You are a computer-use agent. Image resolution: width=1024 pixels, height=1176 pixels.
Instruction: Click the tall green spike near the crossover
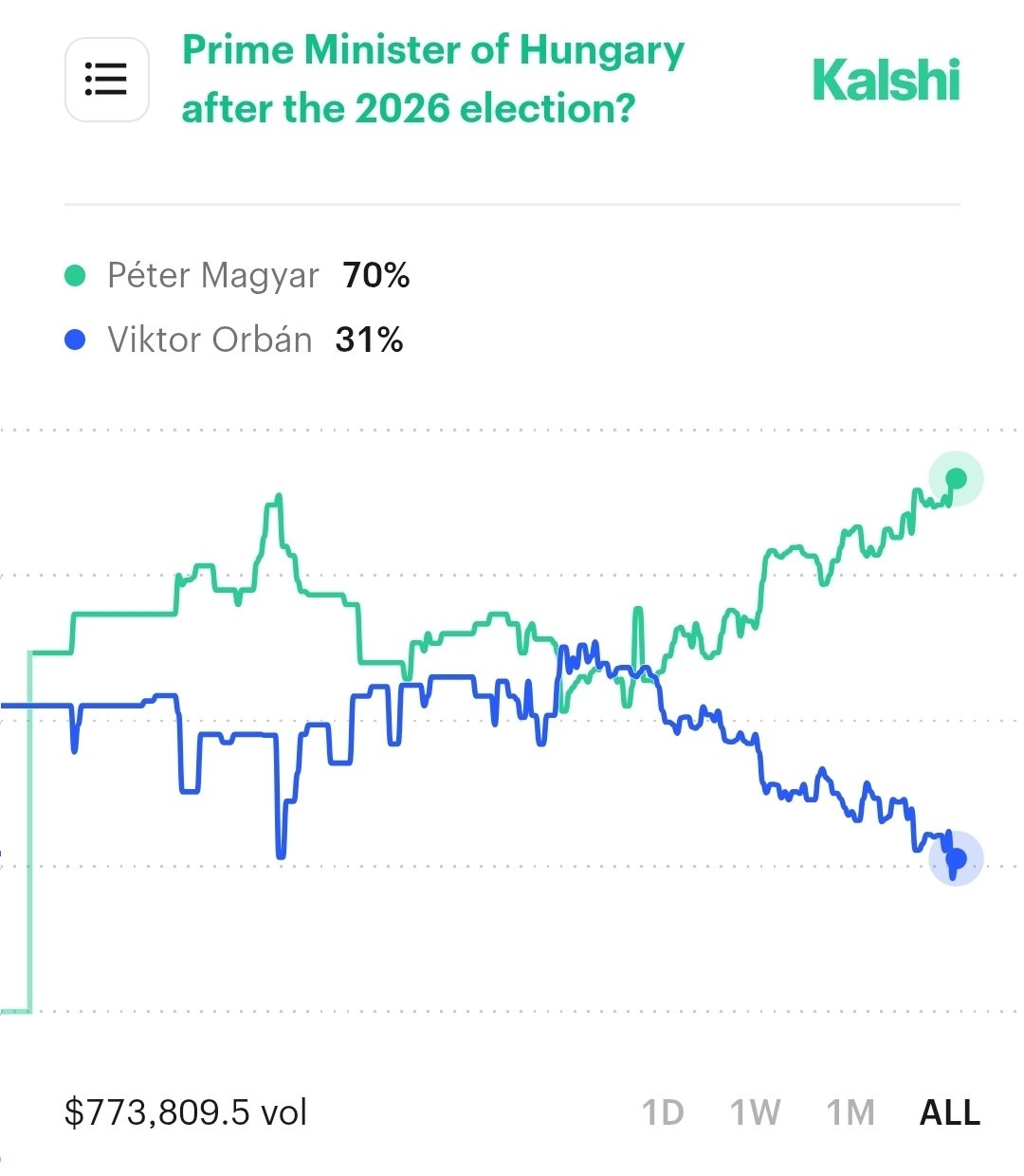(638, 612)
